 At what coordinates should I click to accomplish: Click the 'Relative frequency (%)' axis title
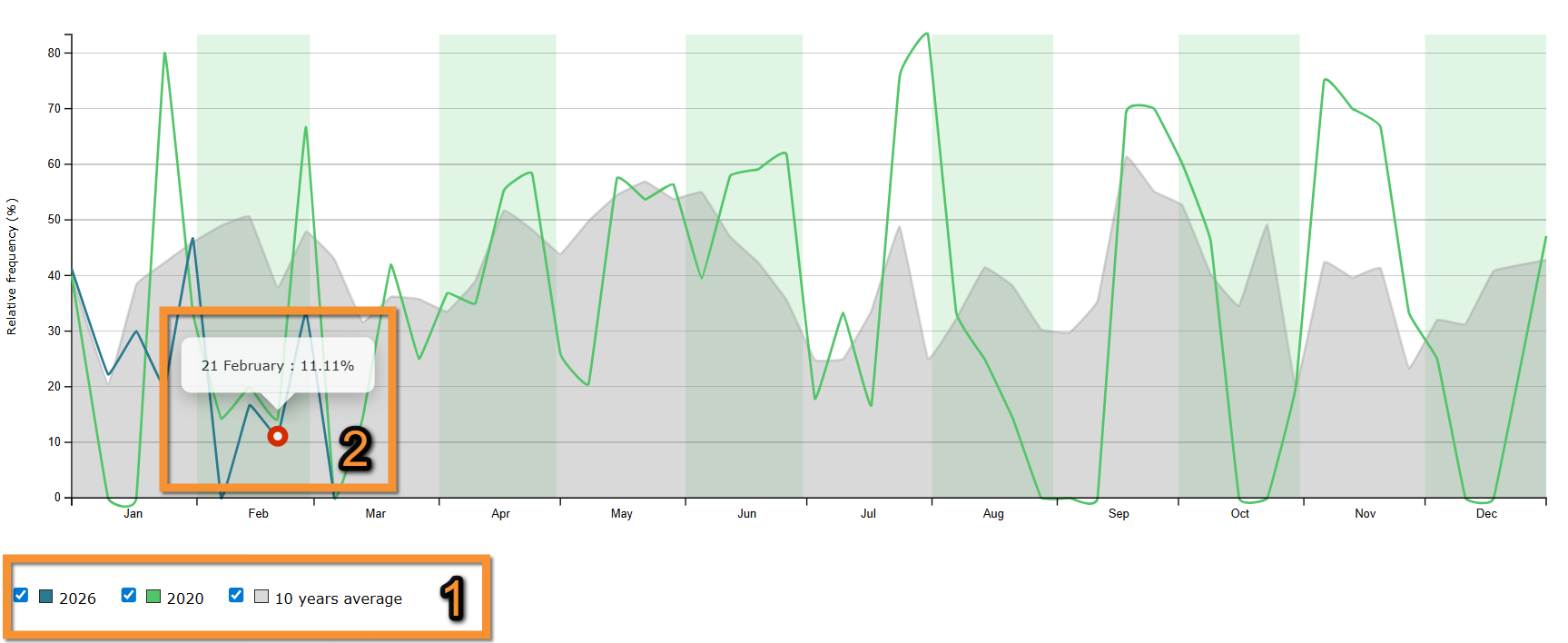pyautogui.click(x=12, y=267)
